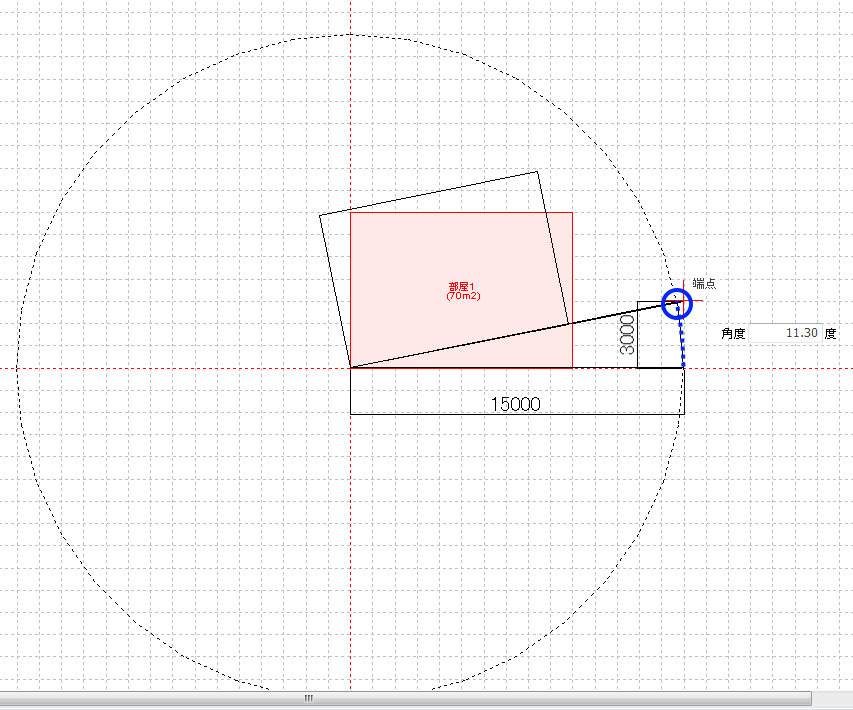The image size is (853, 710).
Task: Click the origin where red axes cross
Action: click(x=350, y=368)
